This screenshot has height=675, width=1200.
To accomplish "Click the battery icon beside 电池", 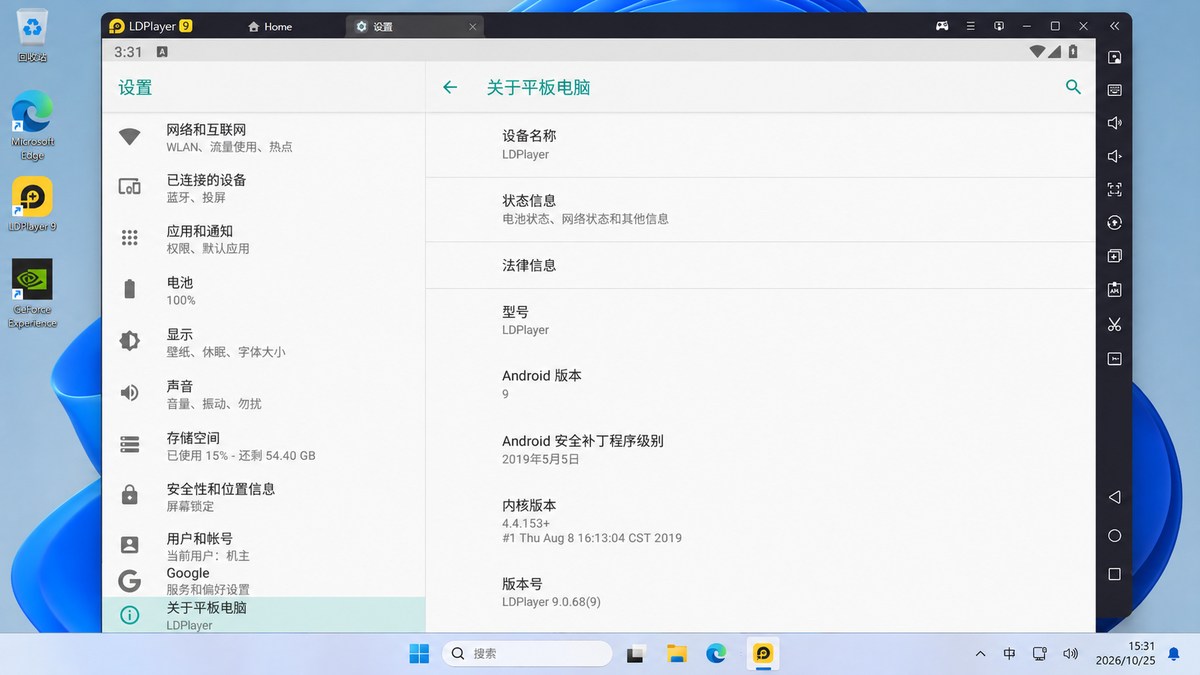I will [x=130, y=290].
